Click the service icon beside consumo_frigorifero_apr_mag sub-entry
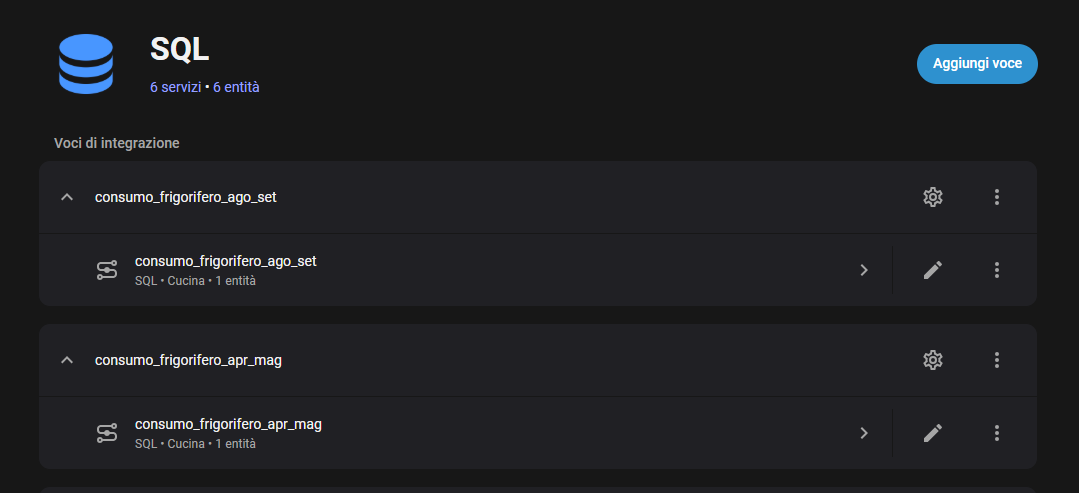Screen dimensions: 1079x493 point(107,433)
